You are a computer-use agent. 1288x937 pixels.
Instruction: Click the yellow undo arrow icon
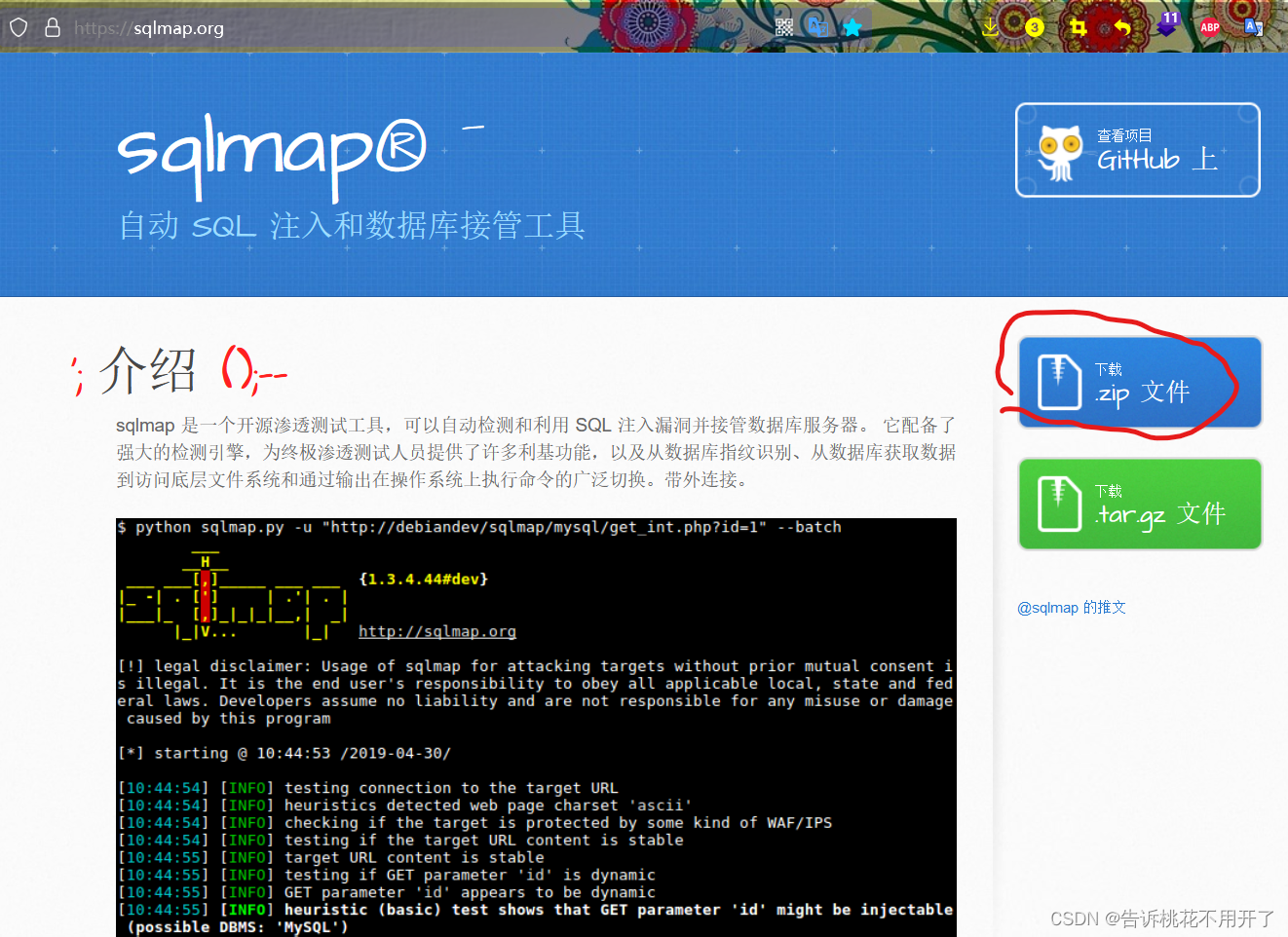pos(1122,27)
